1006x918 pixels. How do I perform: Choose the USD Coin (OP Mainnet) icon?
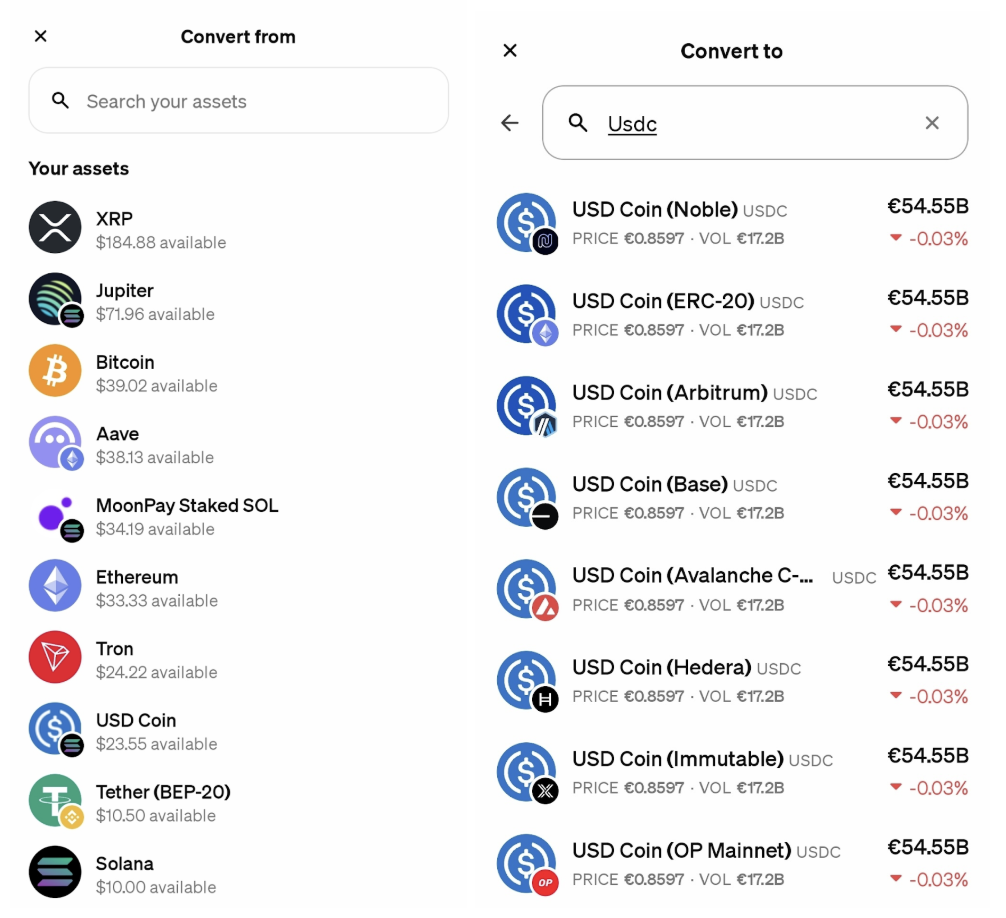pos(527,864)
